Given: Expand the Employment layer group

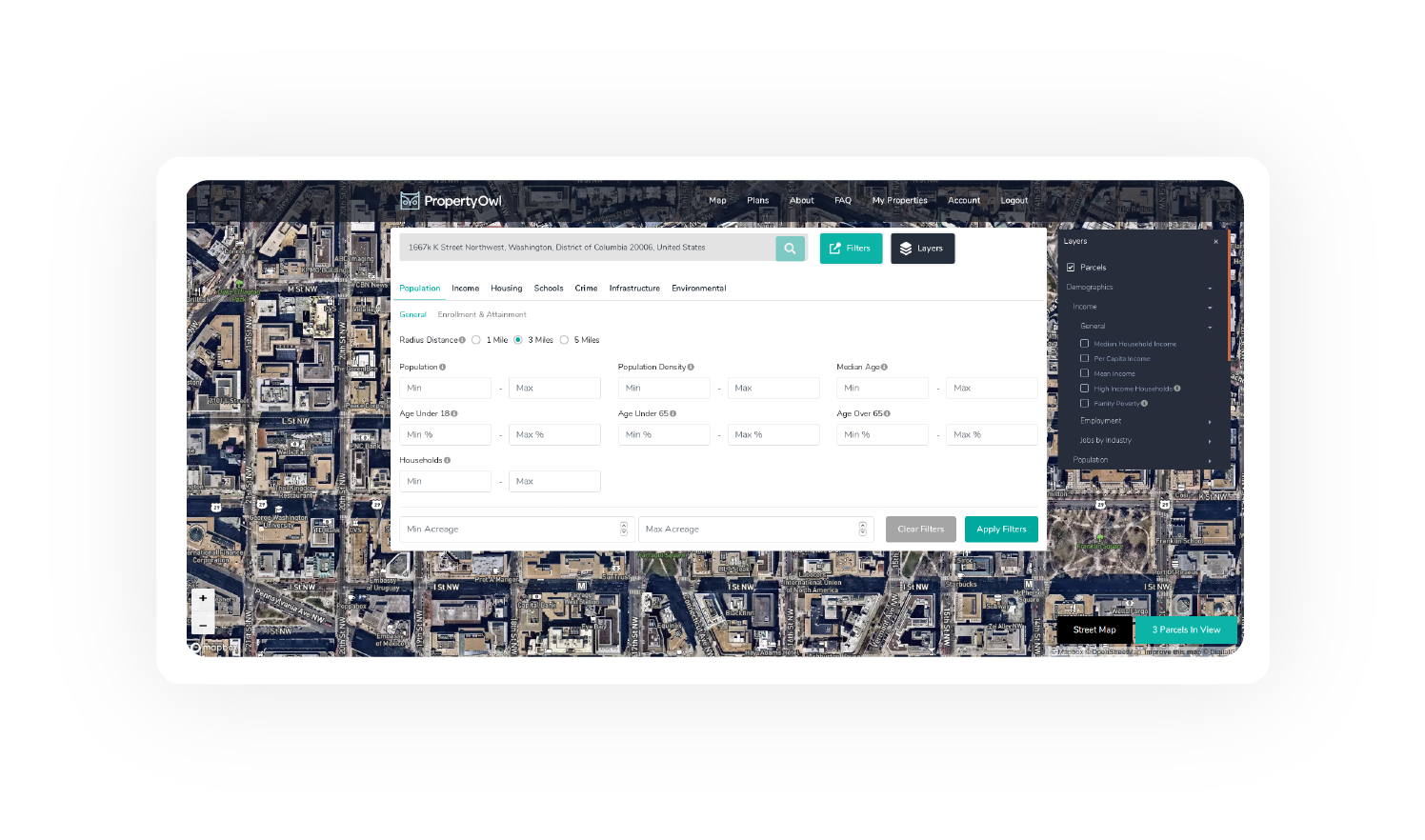Looking at the screenshot, I should (1210, 421).
